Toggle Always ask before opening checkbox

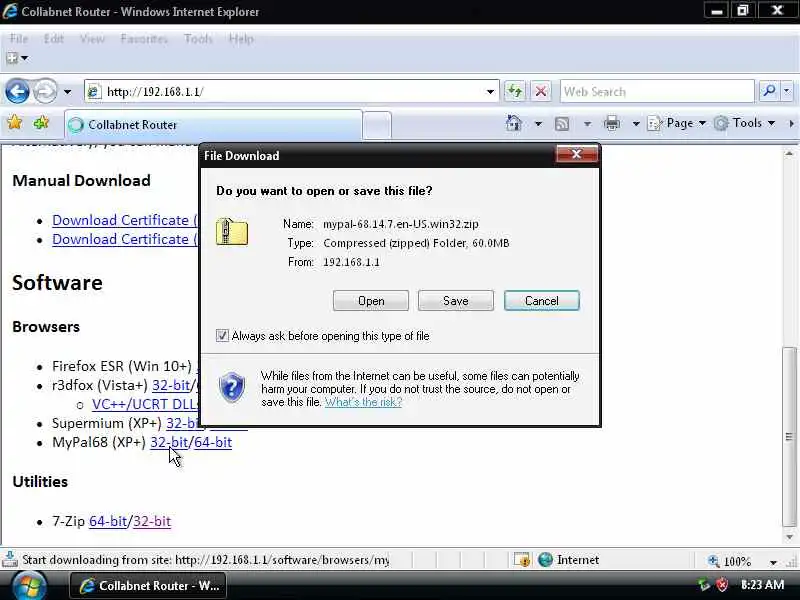click(222, 335)
